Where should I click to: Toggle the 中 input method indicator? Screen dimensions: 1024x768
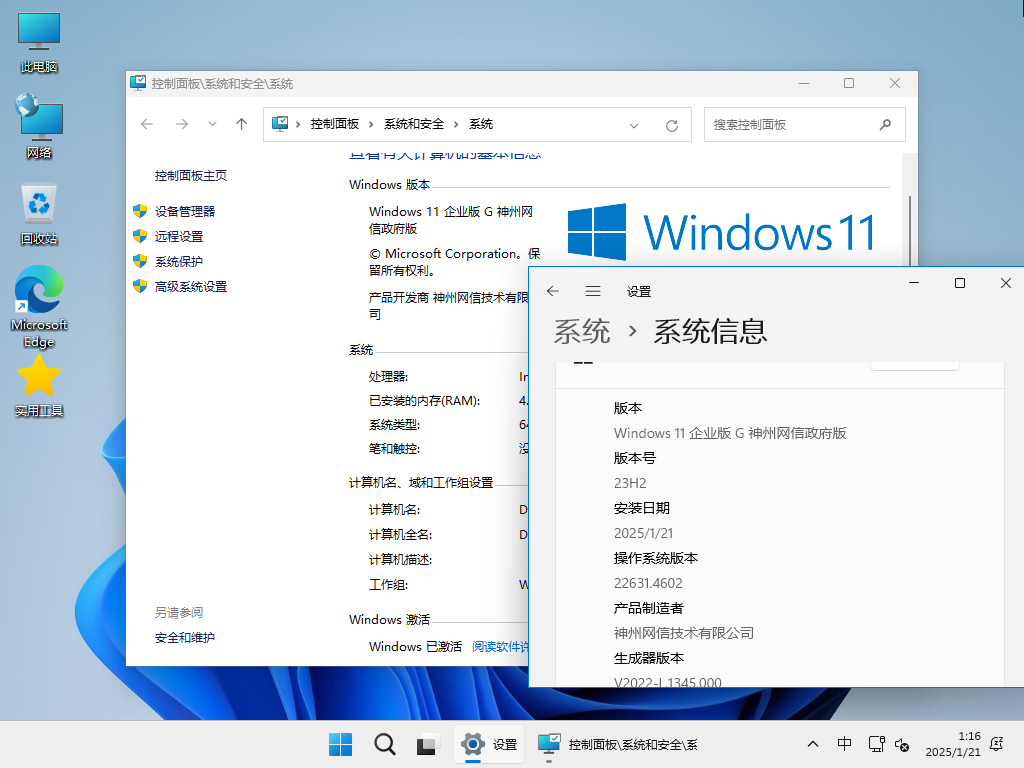pyautogui.click(x=844, y=744)
